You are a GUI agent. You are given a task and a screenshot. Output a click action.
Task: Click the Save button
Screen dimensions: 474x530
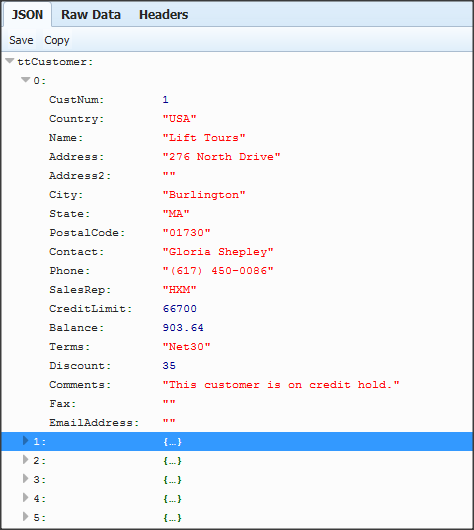(21, 40)
